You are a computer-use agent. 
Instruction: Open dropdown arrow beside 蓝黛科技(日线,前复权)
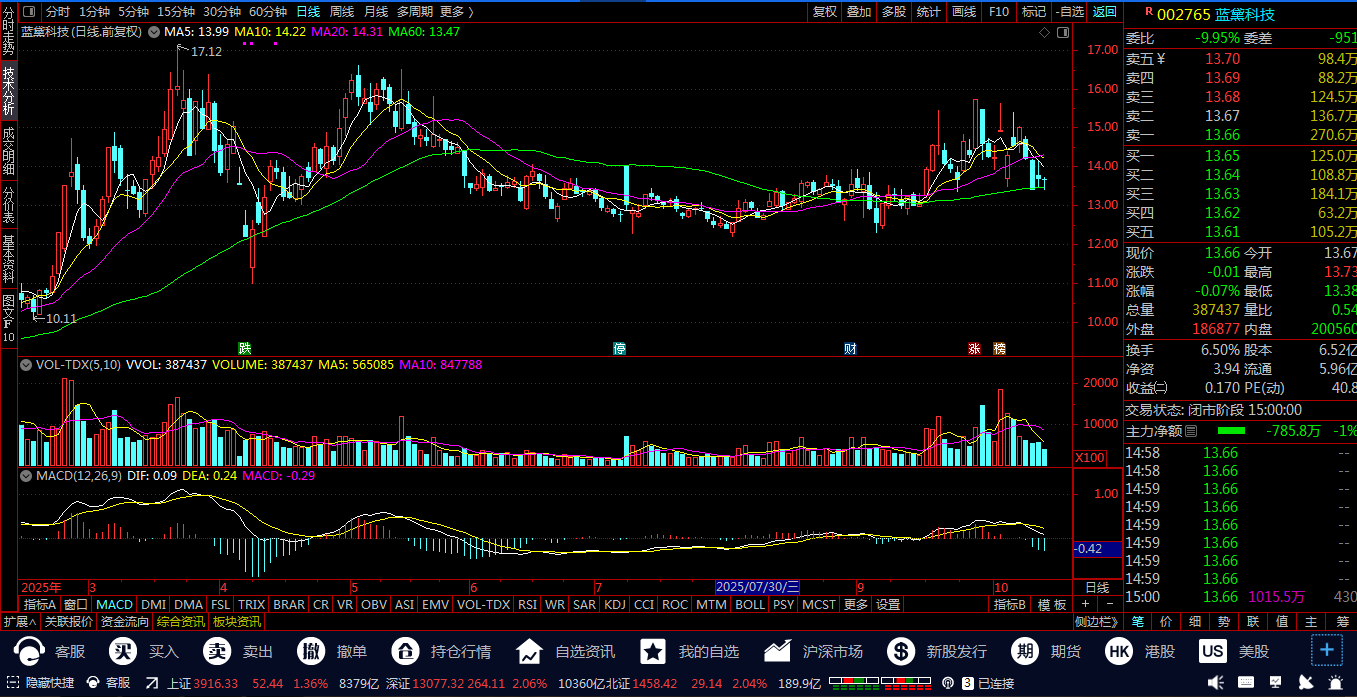[x=154, y=32]
